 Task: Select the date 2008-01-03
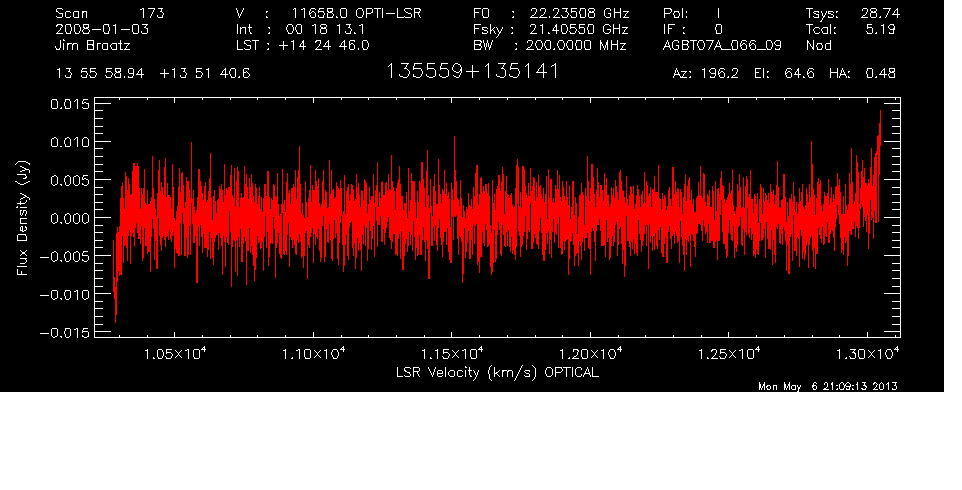tap(102, 29)
